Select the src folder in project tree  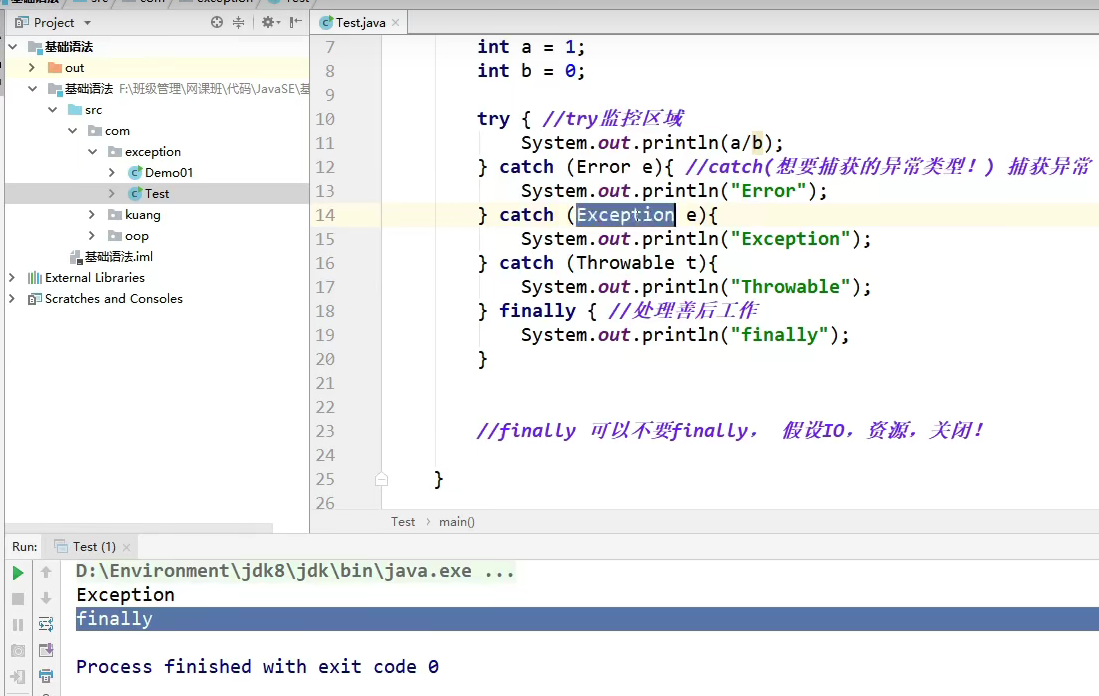(93, 110)
